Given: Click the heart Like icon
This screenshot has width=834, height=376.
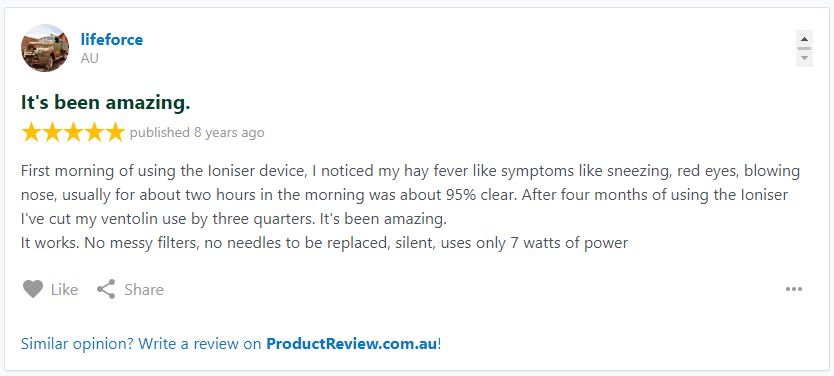Looking at the screenshot, I should click(x=32, y=289).
